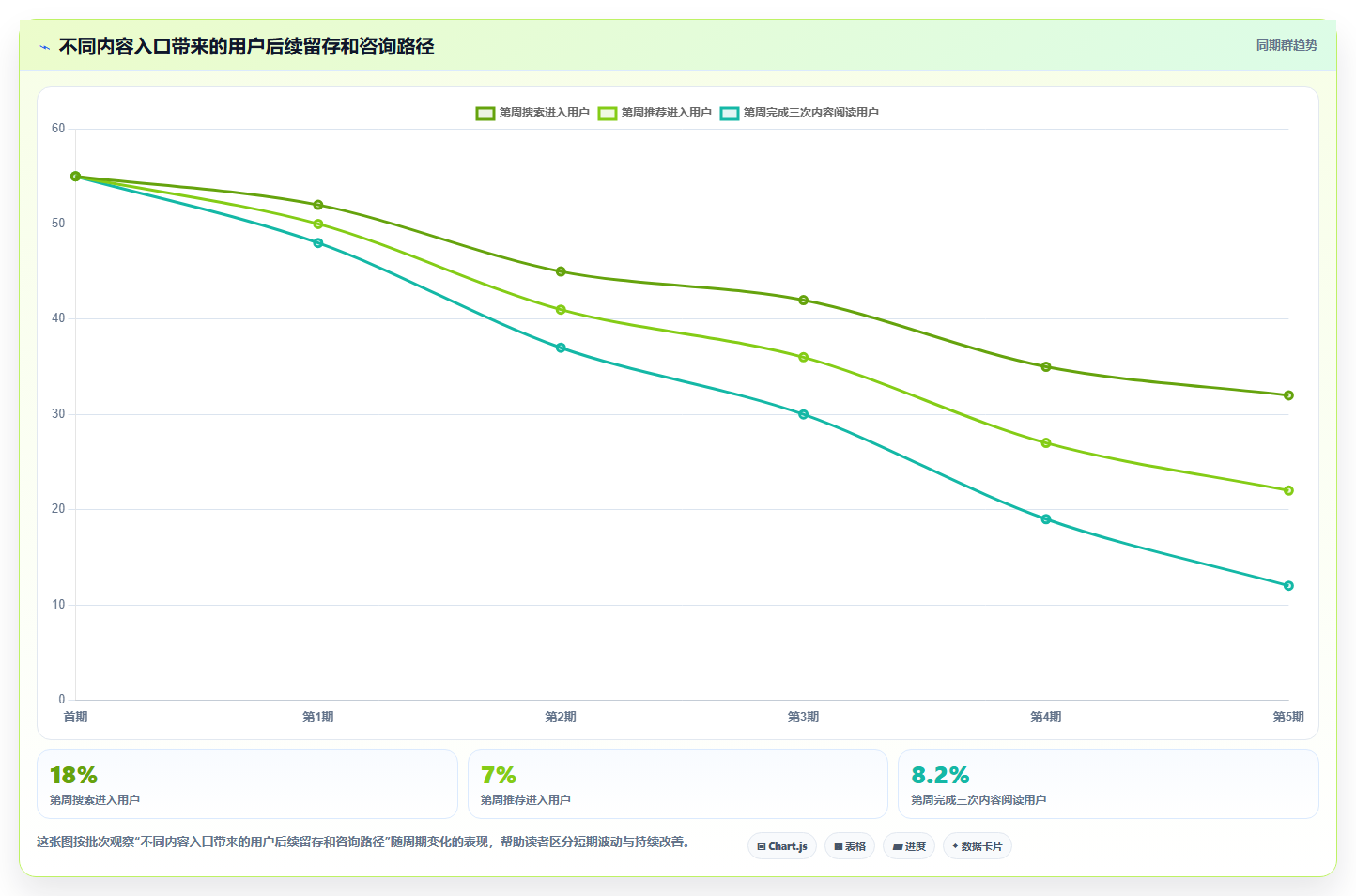Click the light green 第3期 point at 36
This screenshot has width=1356, height=896.
click(x=803, y=357)
